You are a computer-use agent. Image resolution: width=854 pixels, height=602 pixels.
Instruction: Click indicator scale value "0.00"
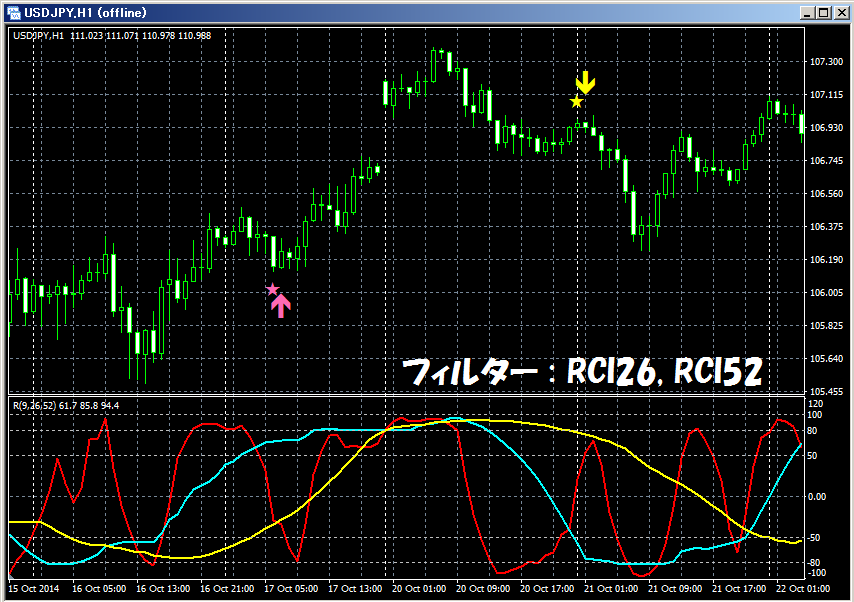point(816,497)
